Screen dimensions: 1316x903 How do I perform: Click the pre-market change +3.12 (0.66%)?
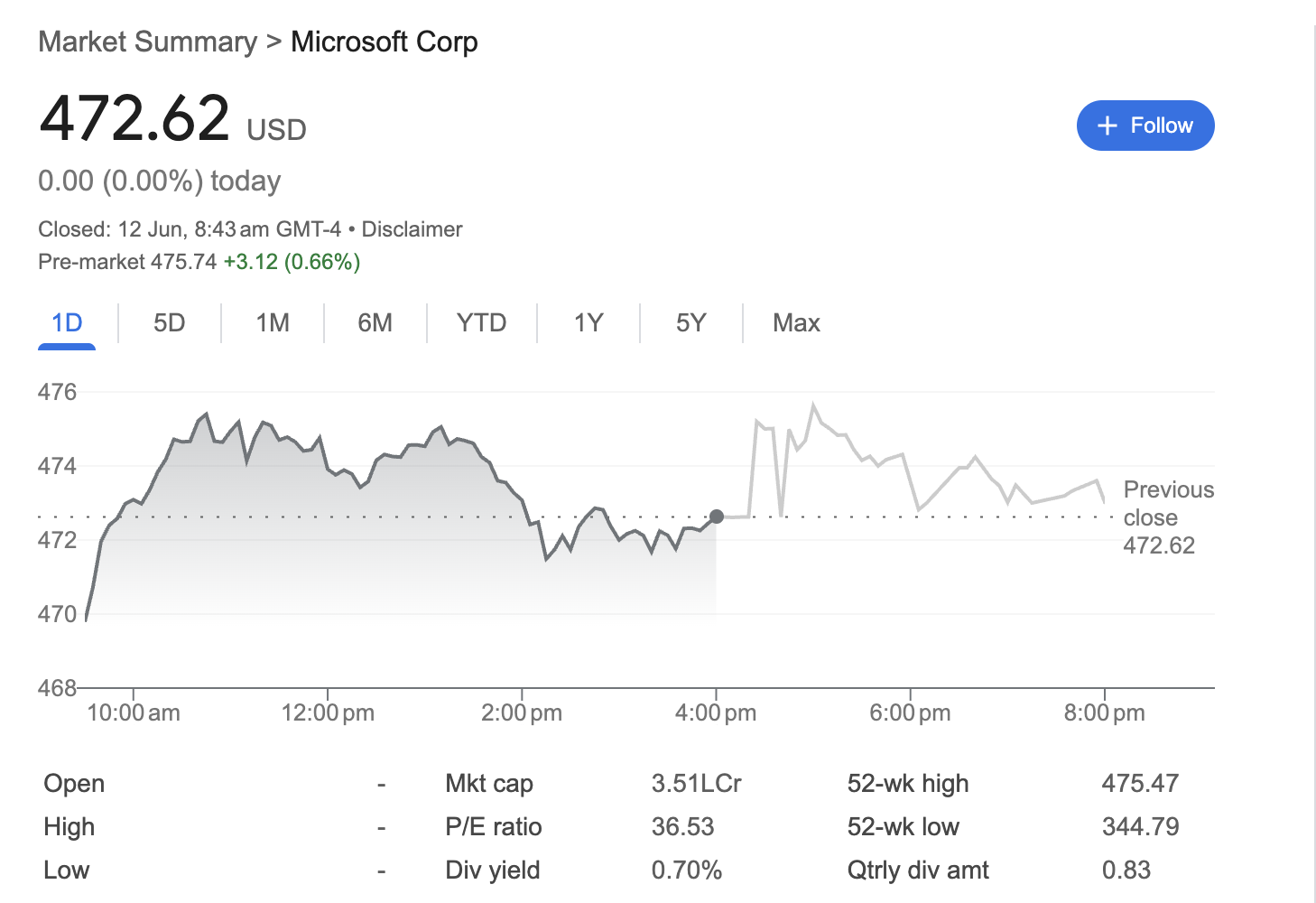[292, 262]
